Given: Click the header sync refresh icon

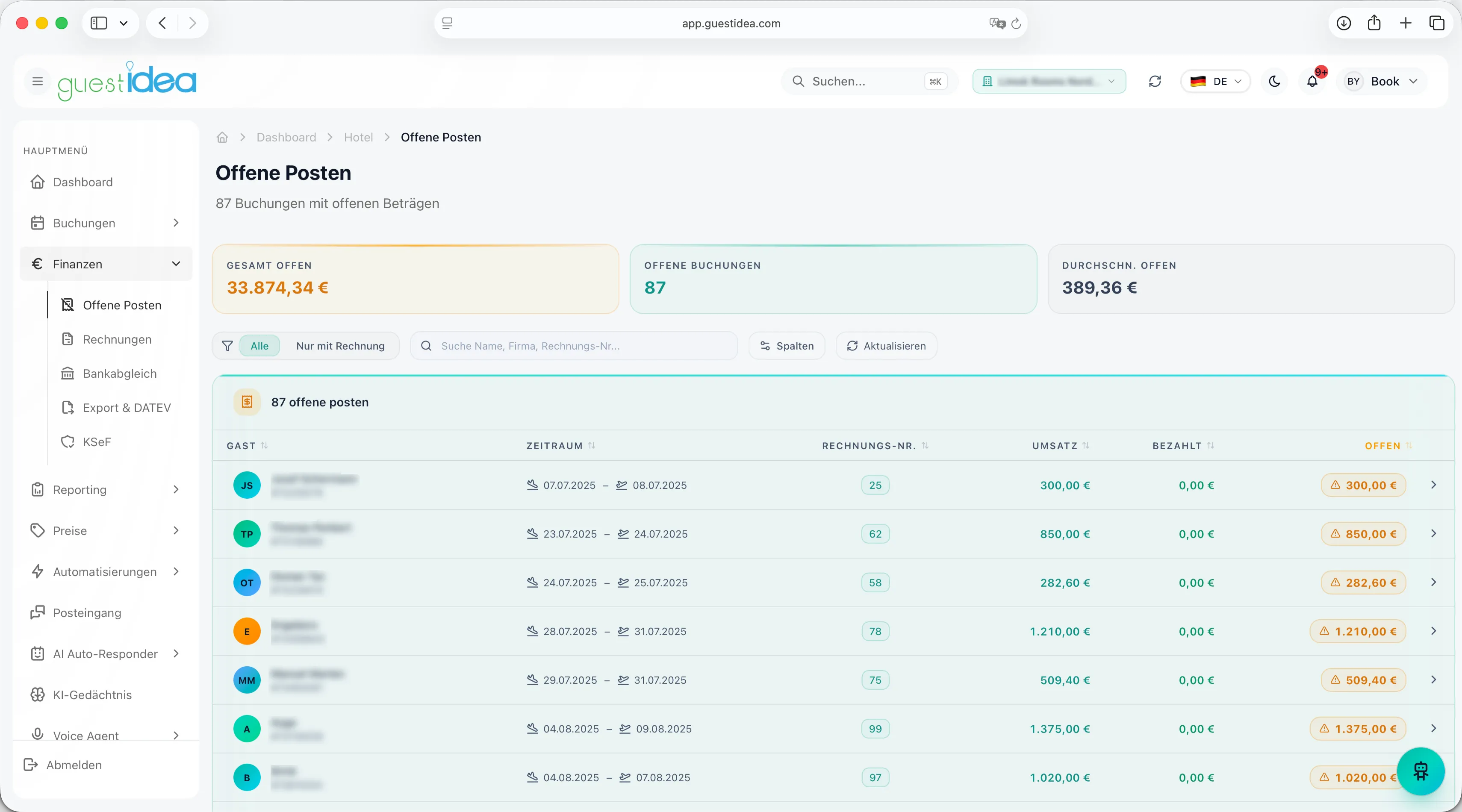Looking at the screenshot, I should 1155,81.
